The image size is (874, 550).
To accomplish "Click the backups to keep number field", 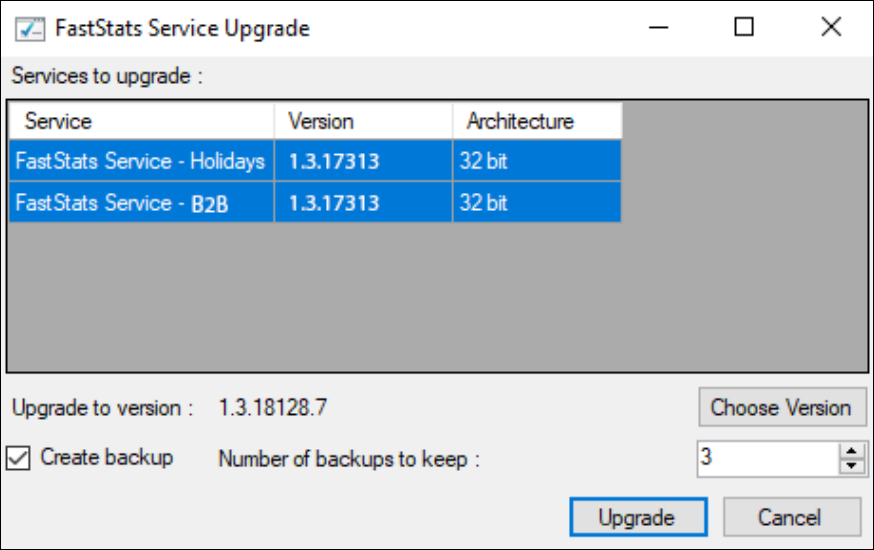I will [x=768, y=459].
